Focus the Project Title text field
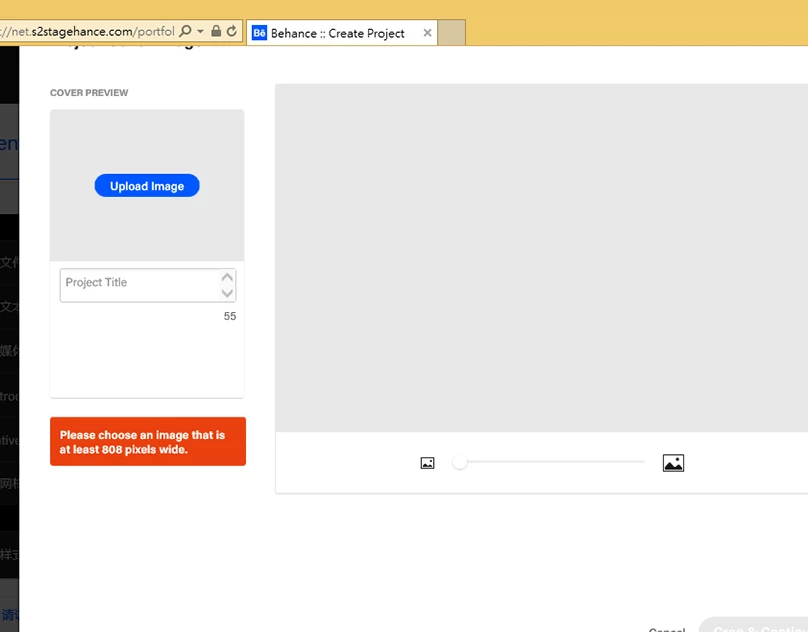This screenshot has width=808, height=632. coord(138,284)
